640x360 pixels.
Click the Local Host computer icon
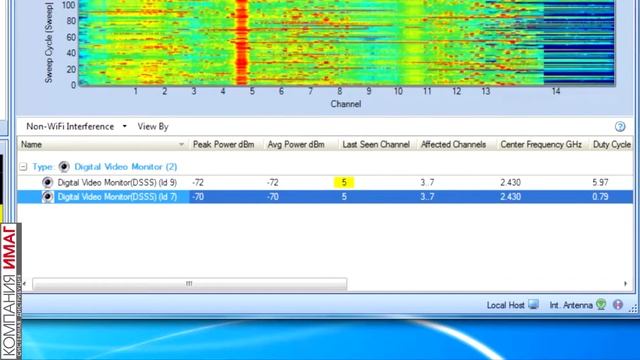pos(533,304)
